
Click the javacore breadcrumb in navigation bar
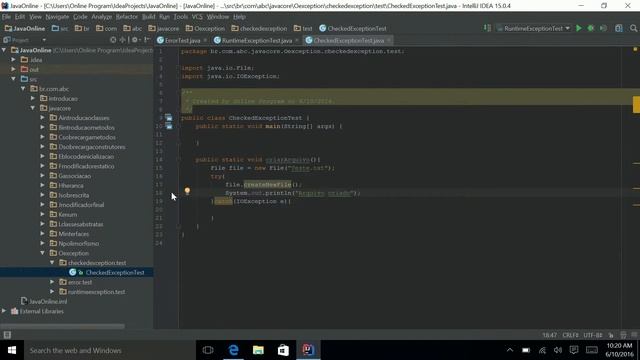pyautogui.click(x=164, y=29)
